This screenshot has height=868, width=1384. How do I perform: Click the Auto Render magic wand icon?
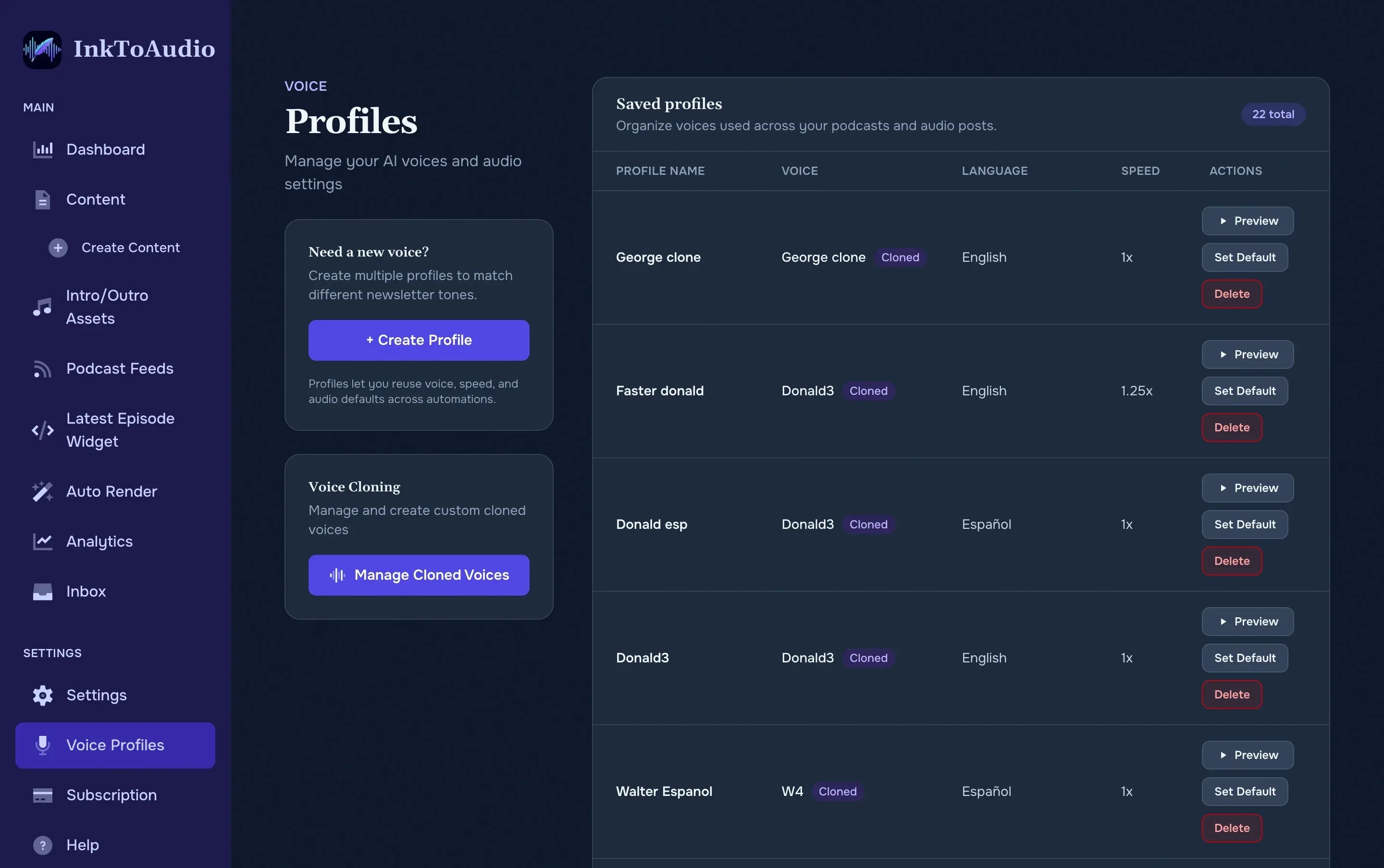click(42, 492)
